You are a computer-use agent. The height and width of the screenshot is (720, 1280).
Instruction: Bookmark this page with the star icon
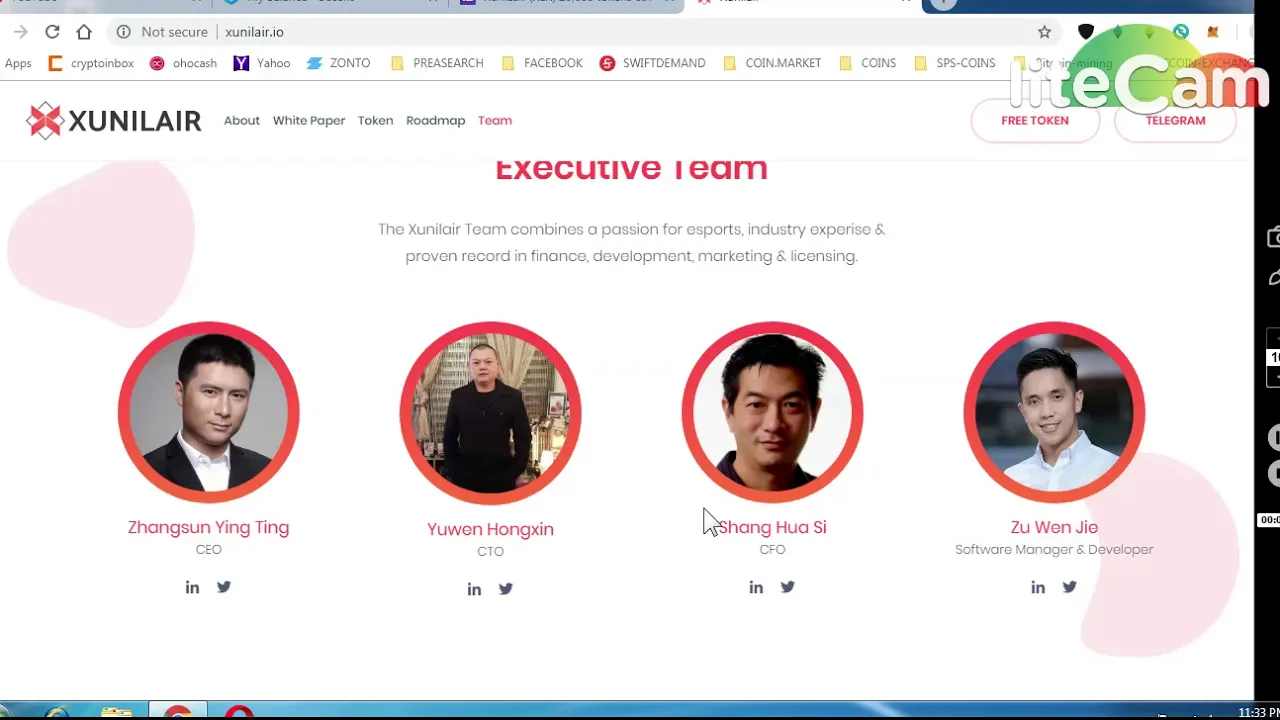point(1044,32)
